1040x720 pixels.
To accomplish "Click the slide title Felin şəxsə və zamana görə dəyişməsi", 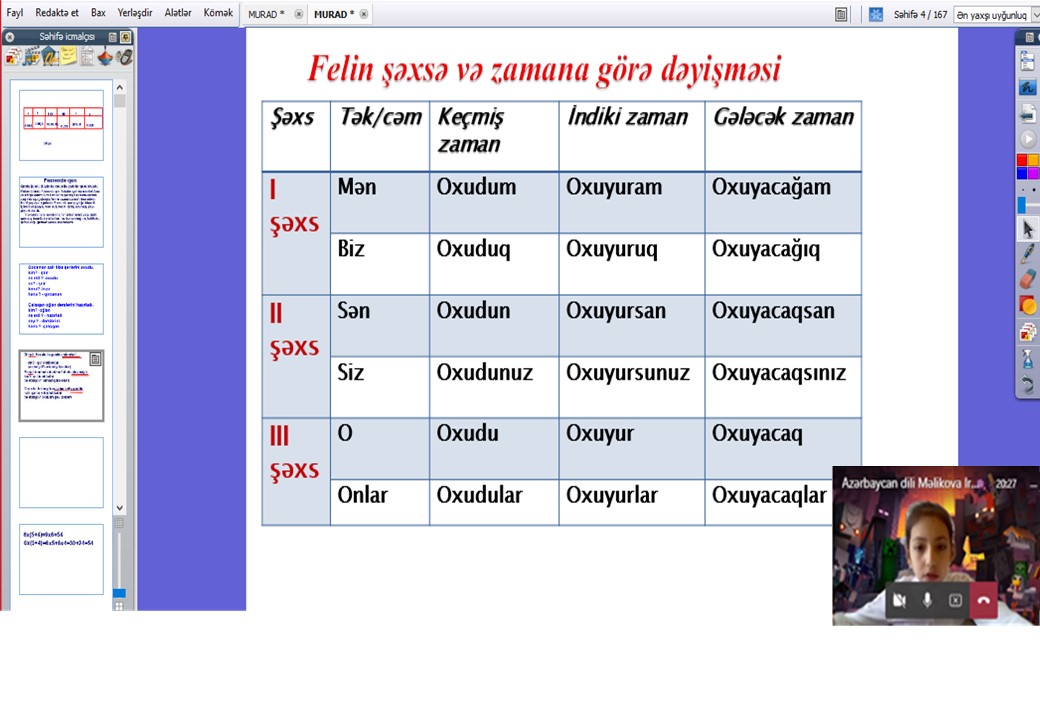I will [545, 70].
